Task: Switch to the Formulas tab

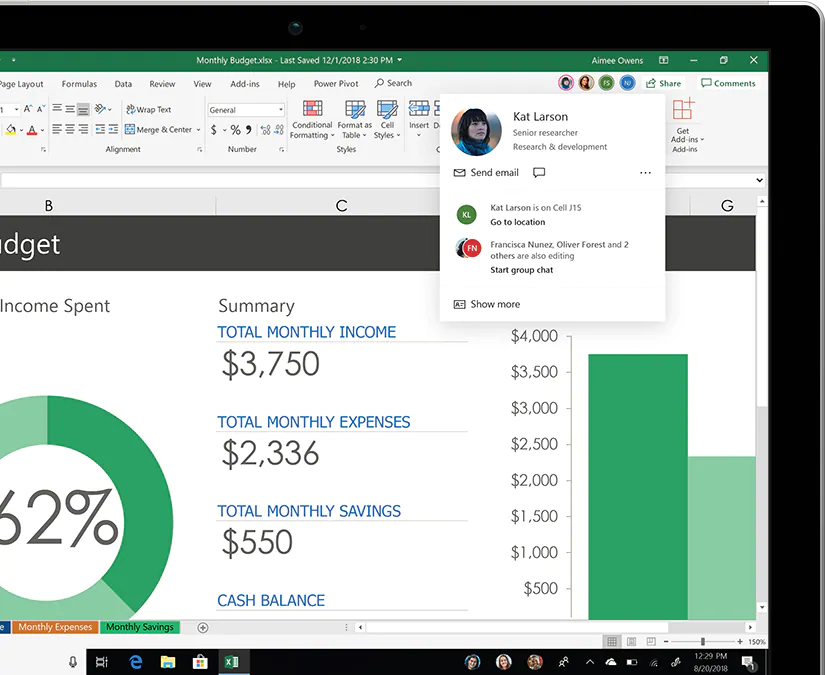Action: pyautogui.click(x=79, y=84)
